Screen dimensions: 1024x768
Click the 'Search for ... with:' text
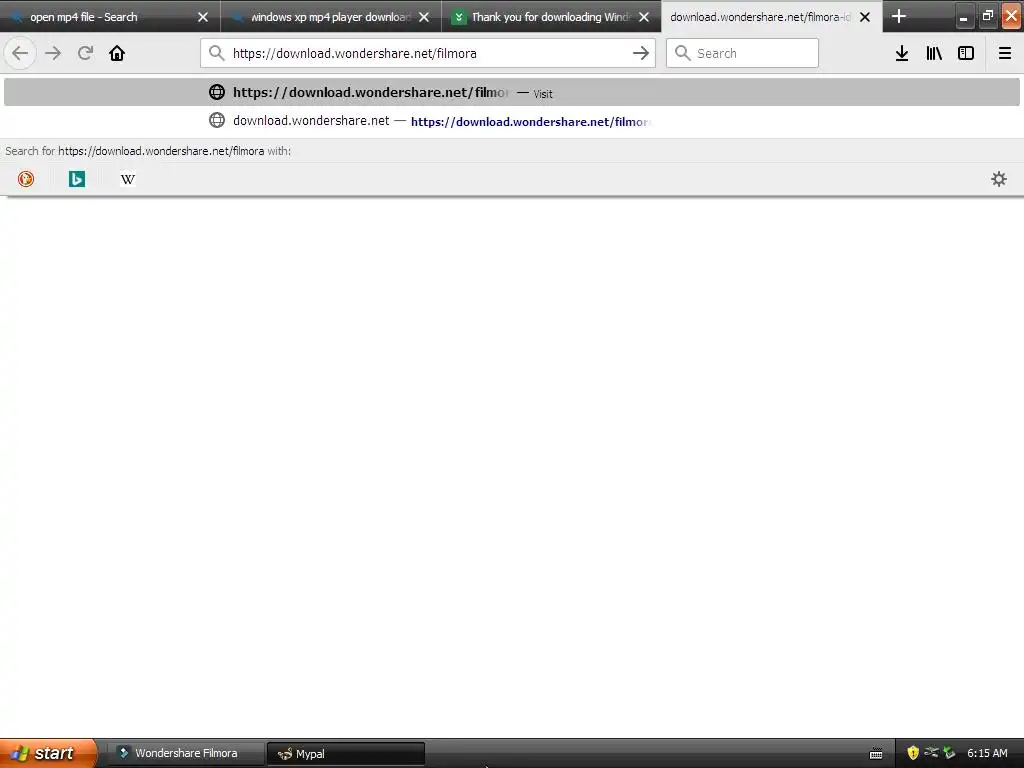point(148,151)
